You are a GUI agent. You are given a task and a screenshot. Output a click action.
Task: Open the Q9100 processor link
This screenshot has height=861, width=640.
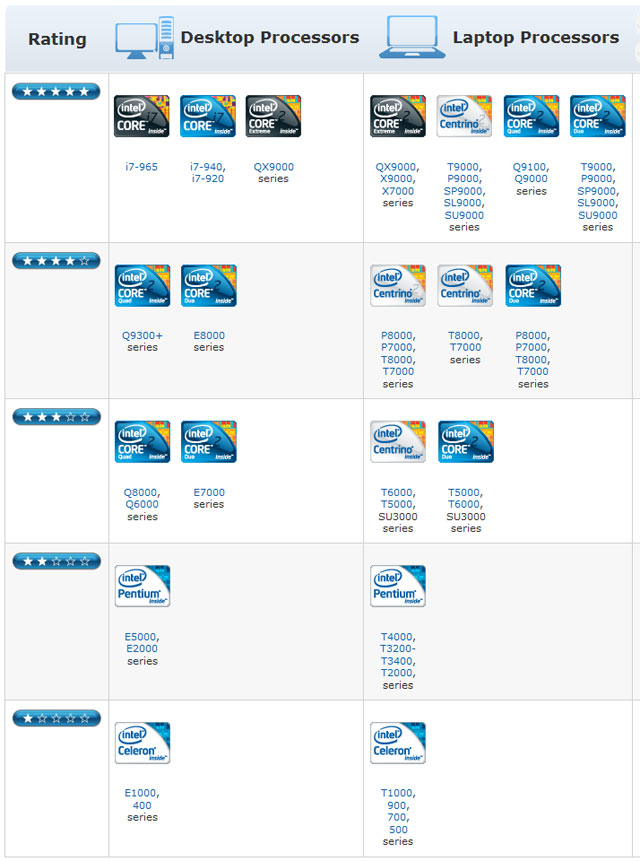(x=531, y=166)
